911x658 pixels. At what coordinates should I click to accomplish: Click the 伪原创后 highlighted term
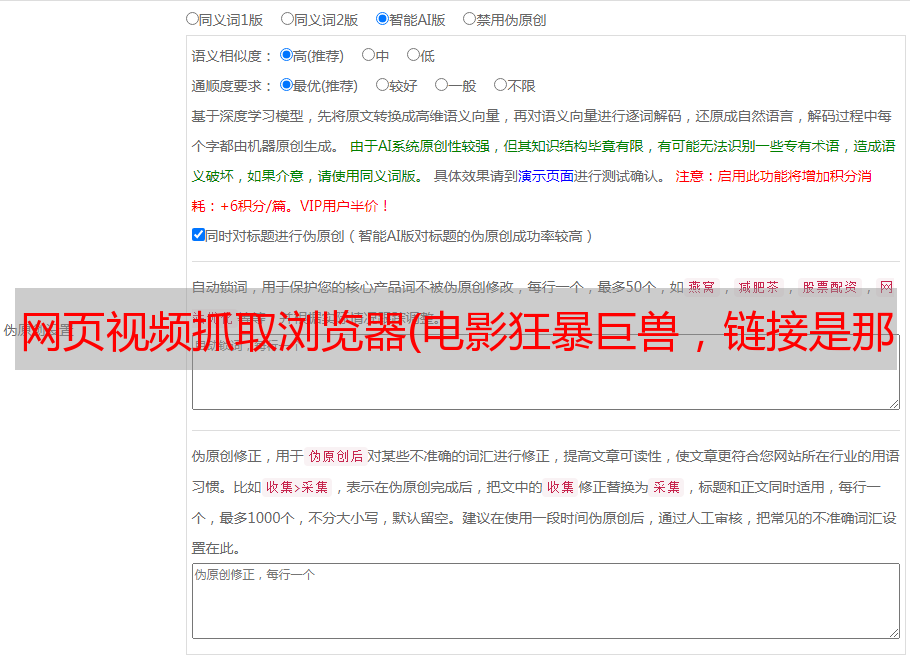pos(336,456)
